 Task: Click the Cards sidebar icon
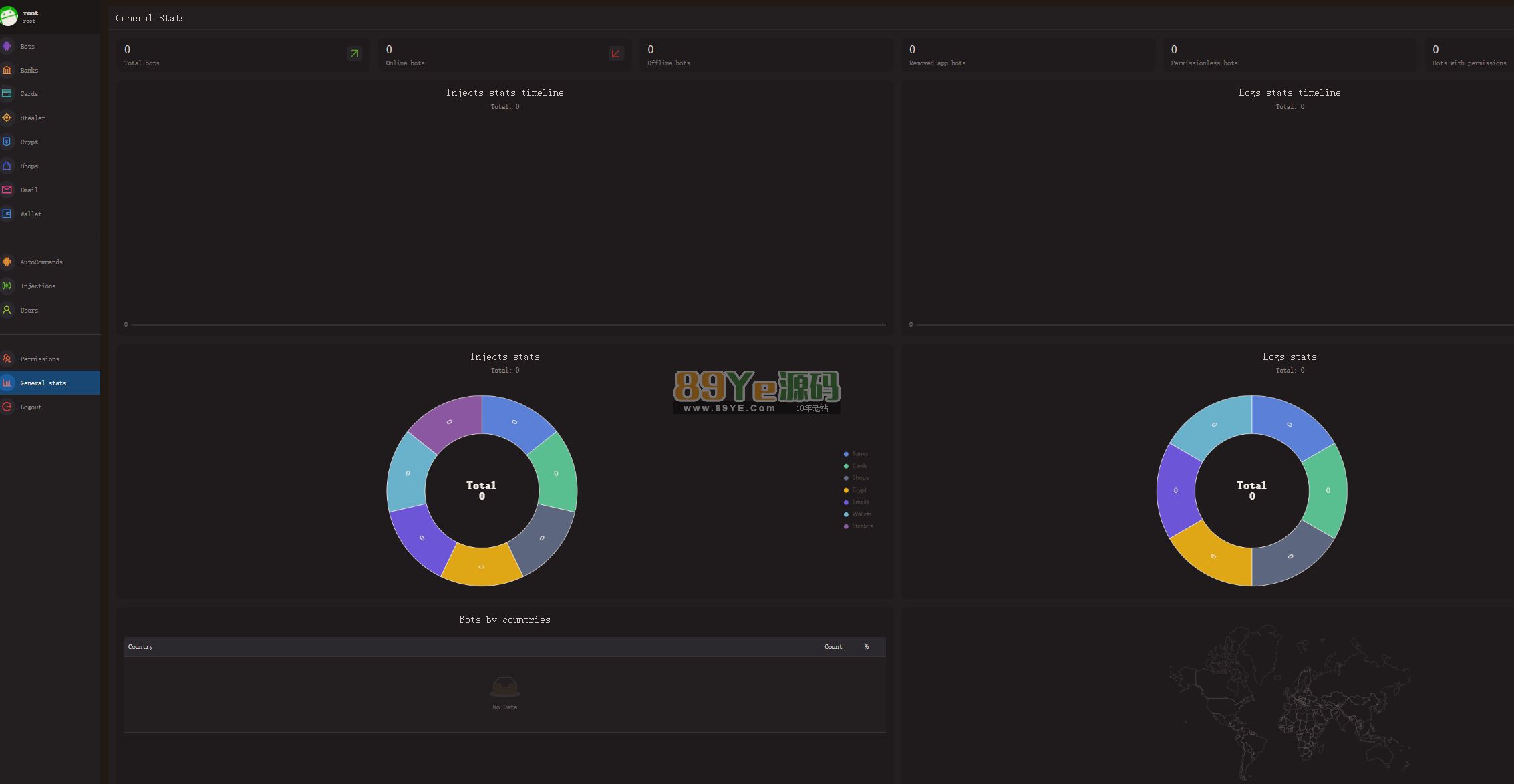pyautogui.click(x=7, y=94)
